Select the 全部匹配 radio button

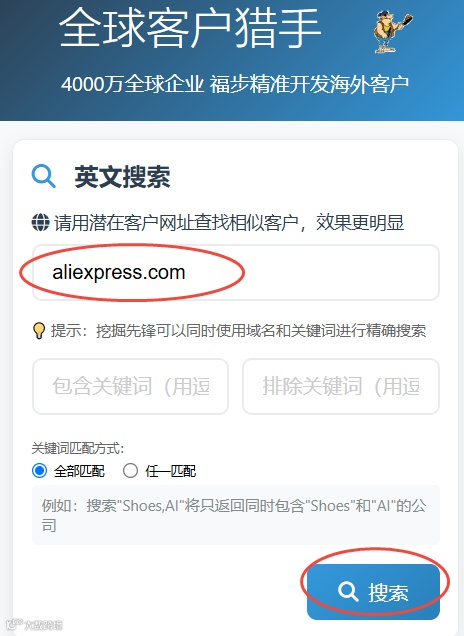point(39,471)
